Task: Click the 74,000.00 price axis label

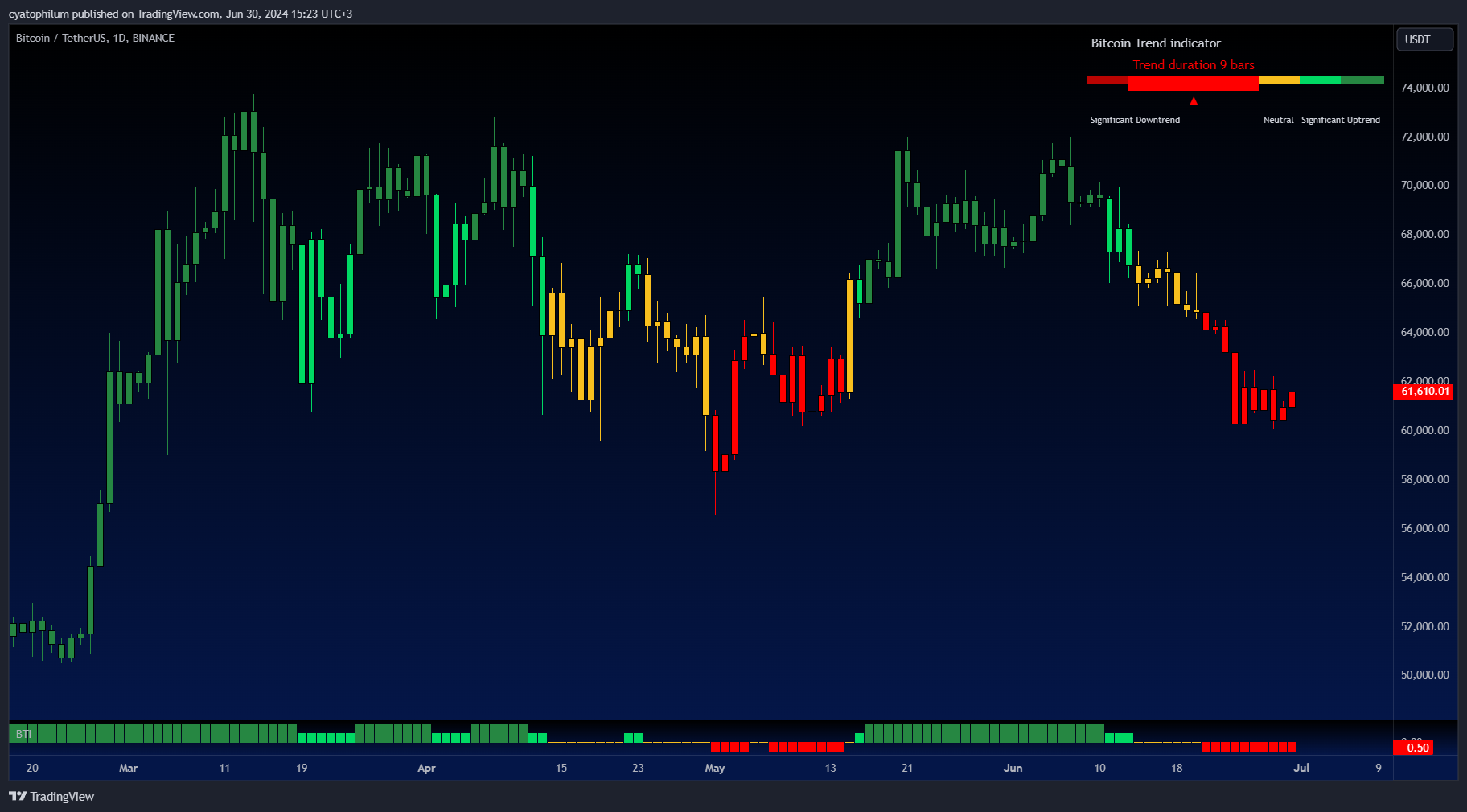Action: point(1424,88)
